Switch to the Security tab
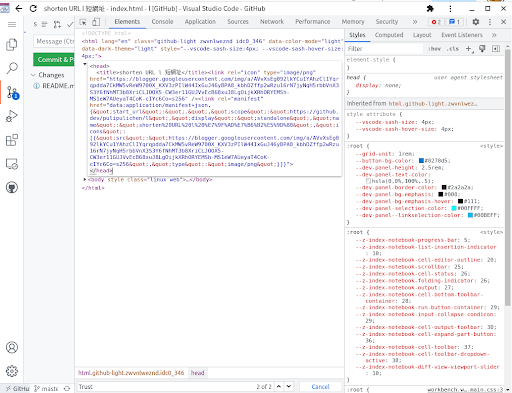Image resolution: width=512 pixels, height=393 pixels. pyautogui.click(x=387, y=22)
